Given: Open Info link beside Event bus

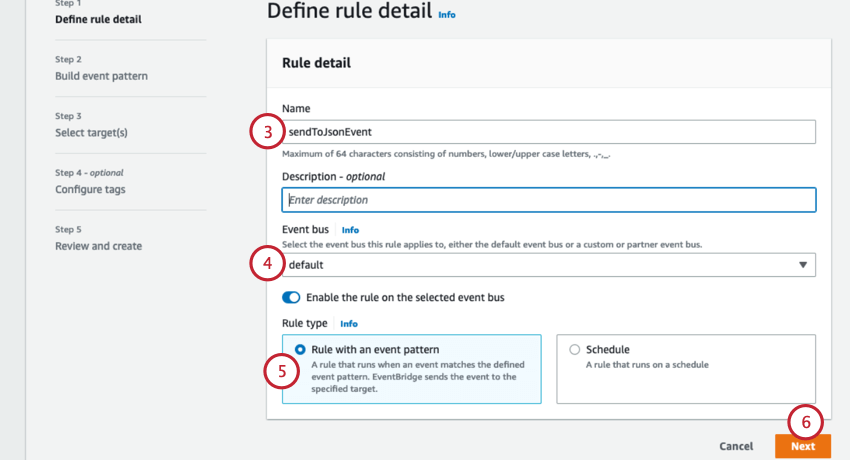Looking at the screenshot, I should (x=350, y=230).
